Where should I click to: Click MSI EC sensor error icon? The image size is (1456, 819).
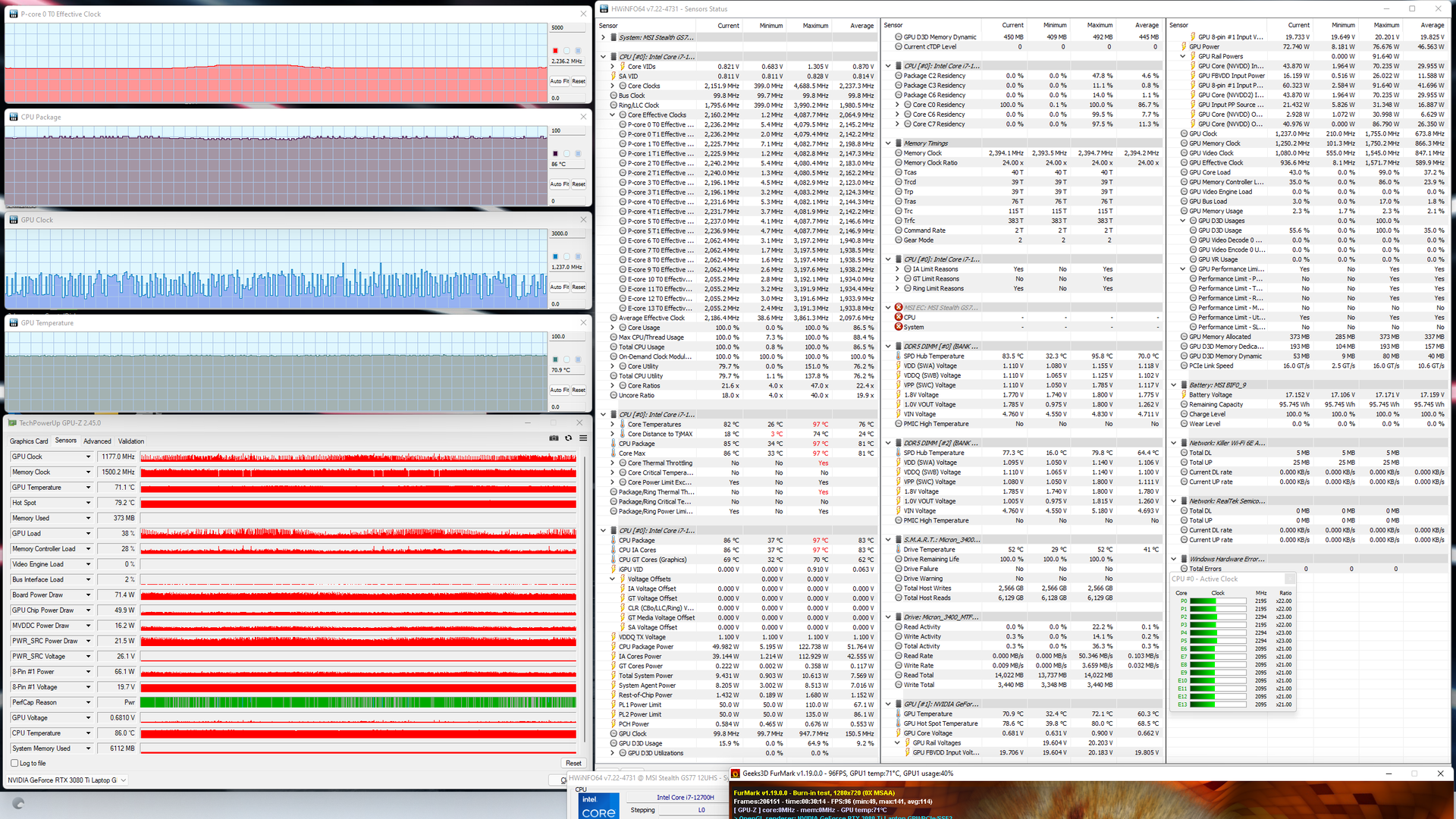899,308
